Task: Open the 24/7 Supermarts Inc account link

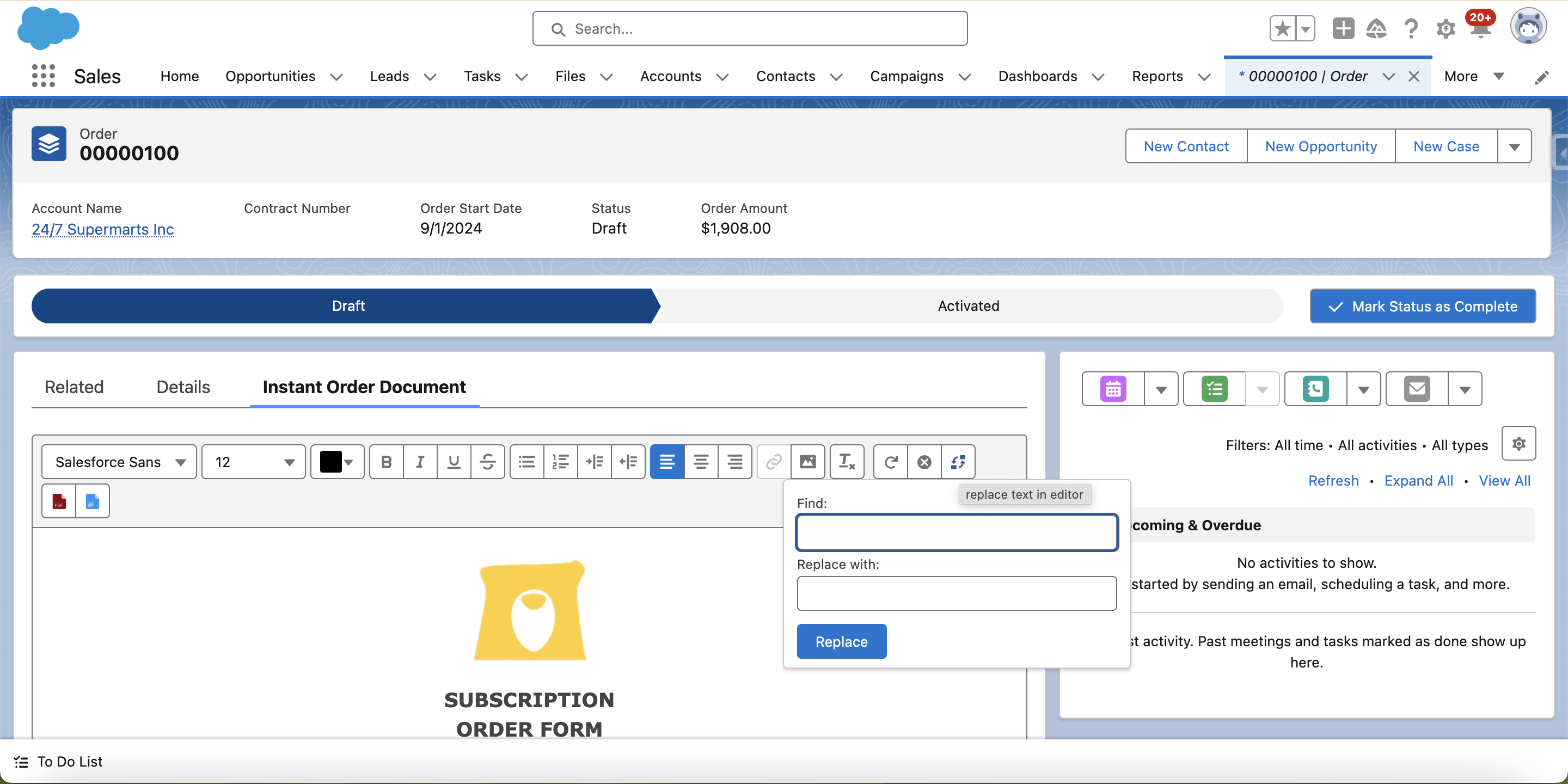Action: (x=103, y=229)
